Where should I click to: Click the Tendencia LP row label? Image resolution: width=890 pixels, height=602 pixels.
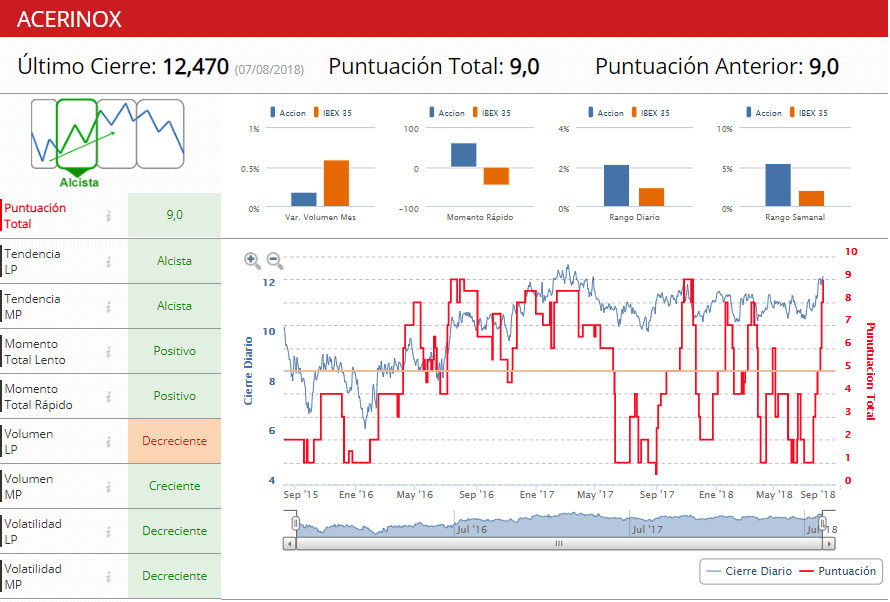(x=32, y=262)
